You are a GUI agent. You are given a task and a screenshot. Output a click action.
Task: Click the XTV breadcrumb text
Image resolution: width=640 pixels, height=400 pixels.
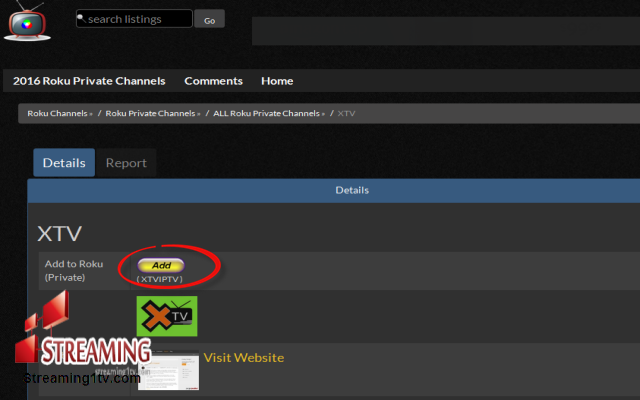point(346,113)
